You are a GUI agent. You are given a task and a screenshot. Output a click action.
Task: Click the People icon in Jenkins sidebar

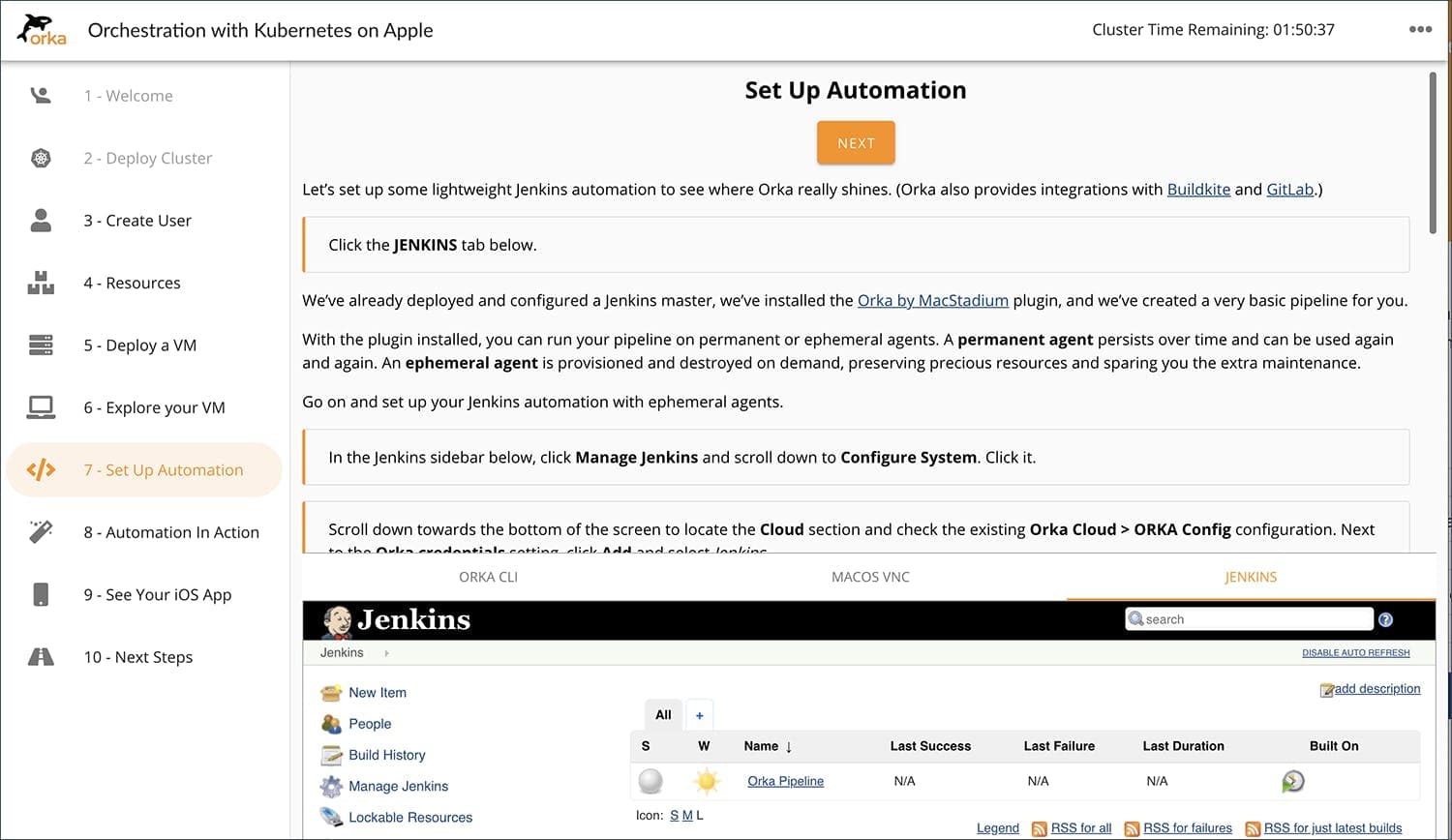(x=331, y=724)
